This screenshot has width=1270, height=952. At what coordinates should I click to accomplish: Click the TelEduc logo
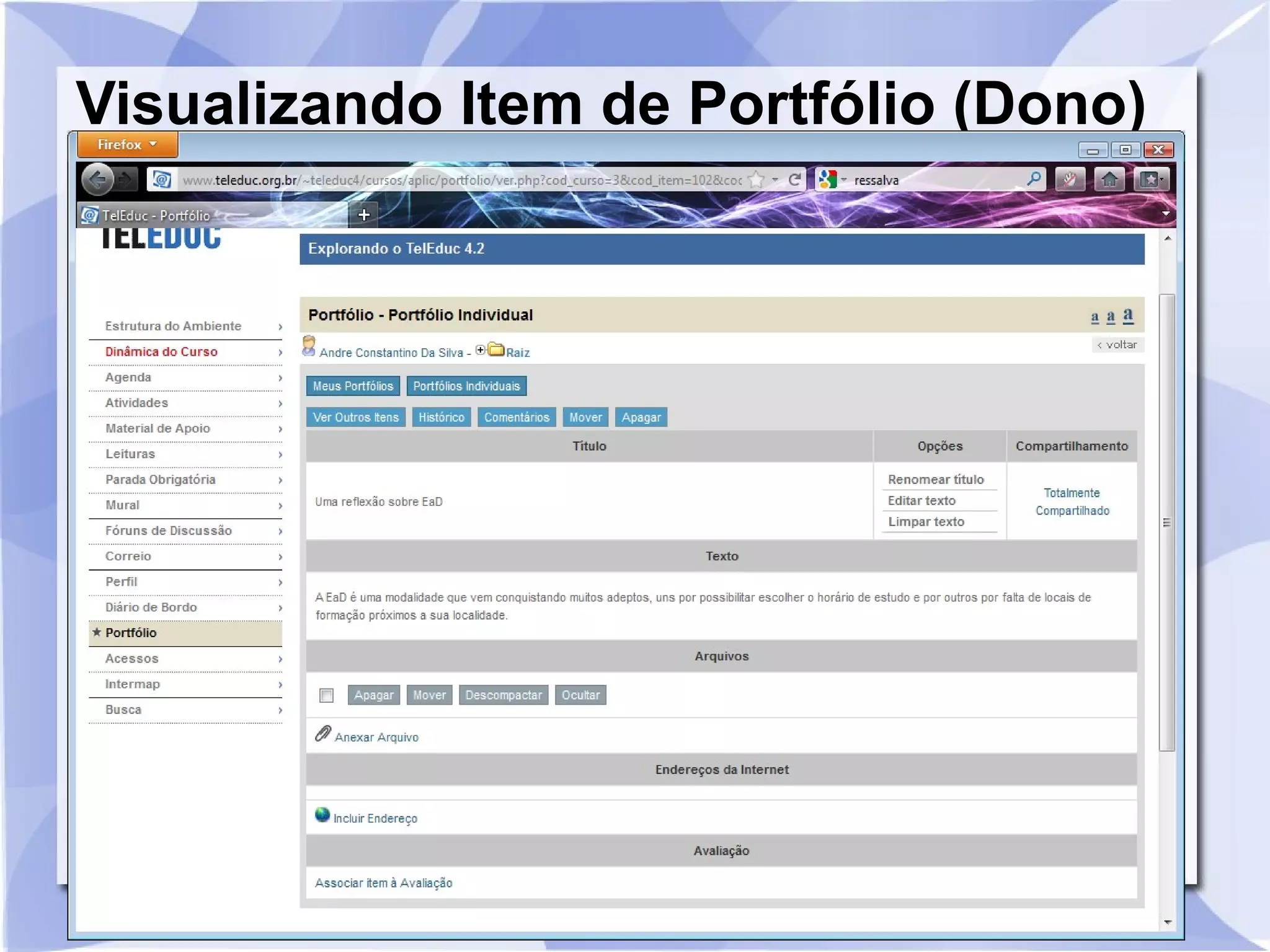(161, 238)
